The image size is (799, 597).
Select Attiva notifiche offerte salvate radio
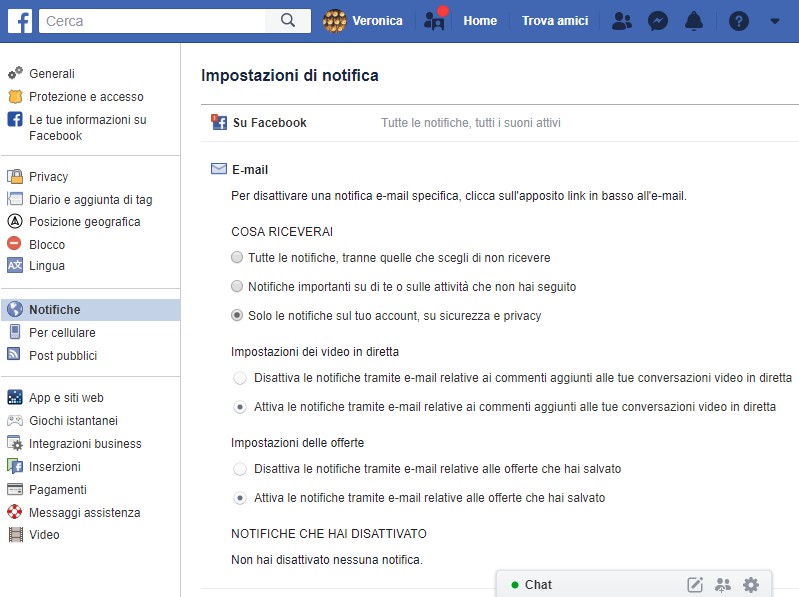239,498
